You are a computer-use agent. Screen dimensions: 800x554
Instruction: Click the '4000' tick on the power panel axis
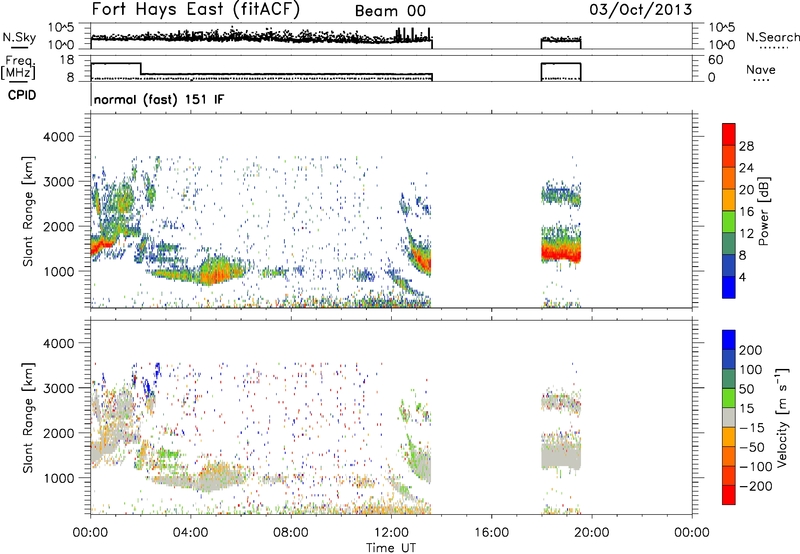(x=59, y=137)
